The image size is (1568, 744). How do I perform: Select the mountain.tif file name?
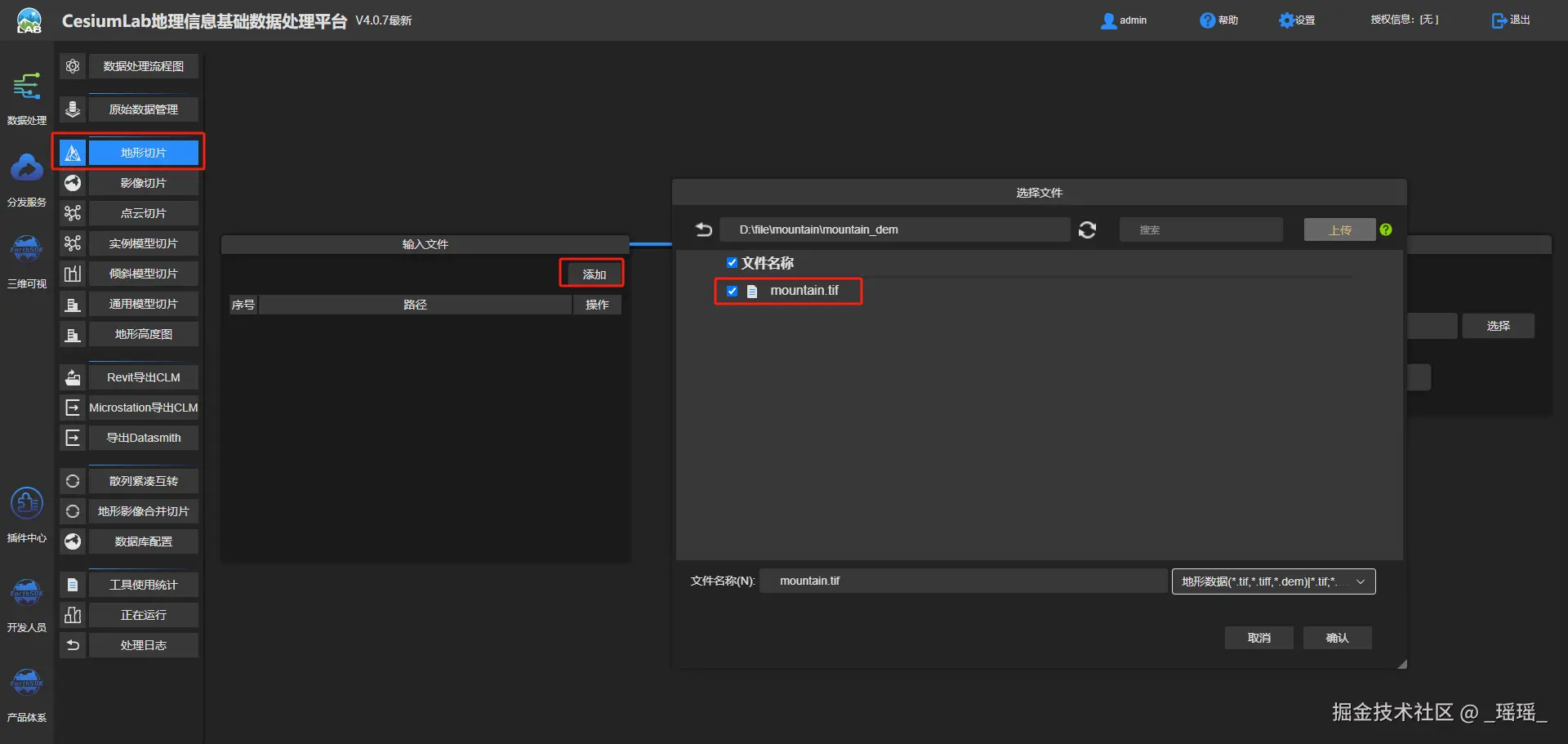point(804,291)
